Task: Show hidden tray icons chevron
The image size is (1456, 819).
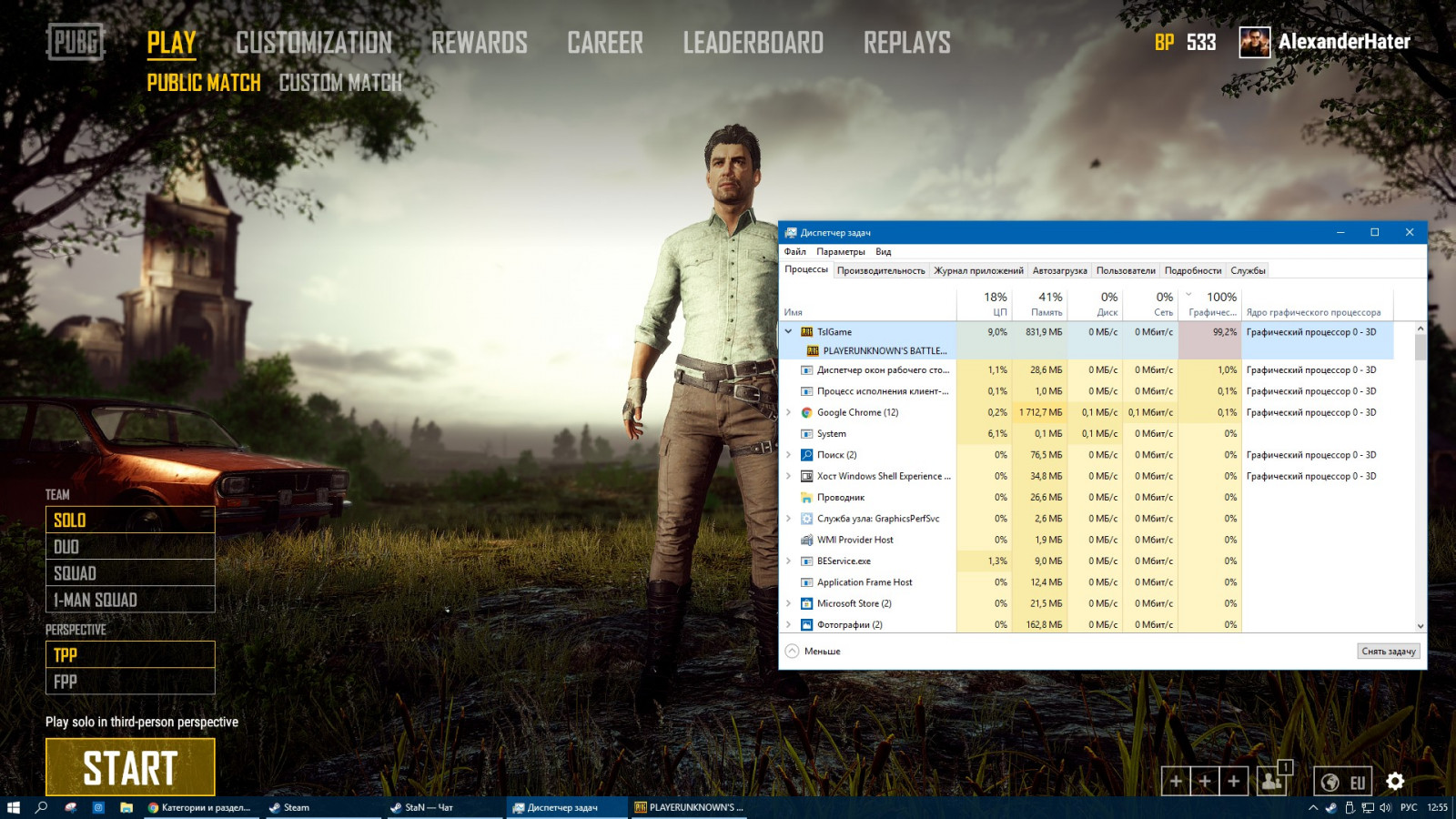Action: pyautogui.click(x=1313, y=807)
